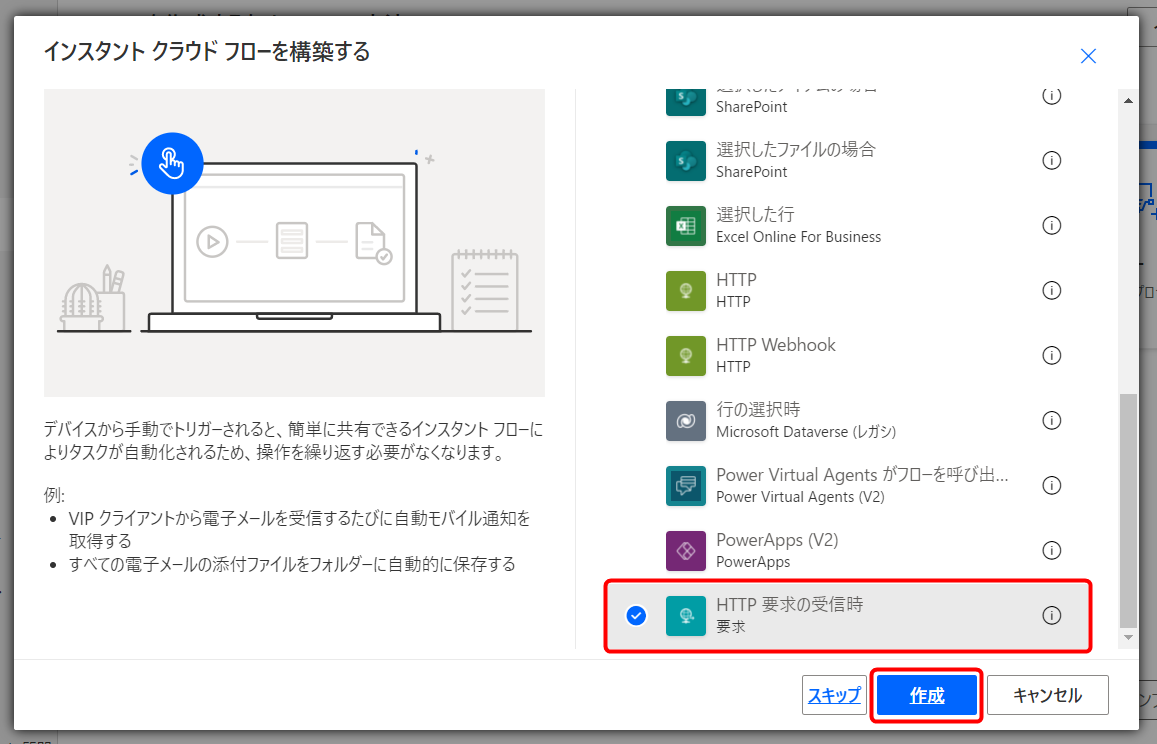Click the スキップ link button
This screenshot has width=1157, height=744.
point(834,695)
